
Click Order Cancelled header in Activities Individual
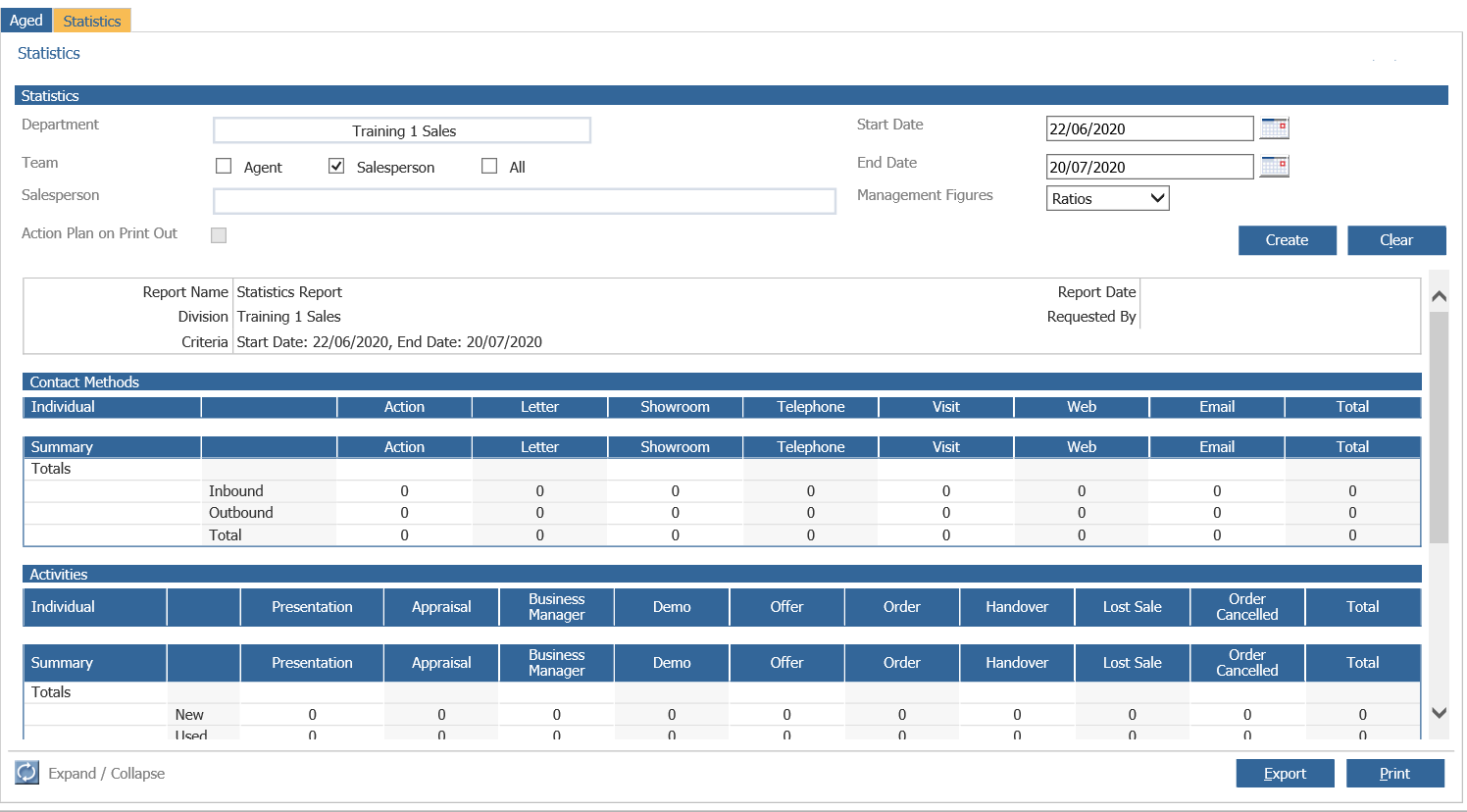point(1247,607)
